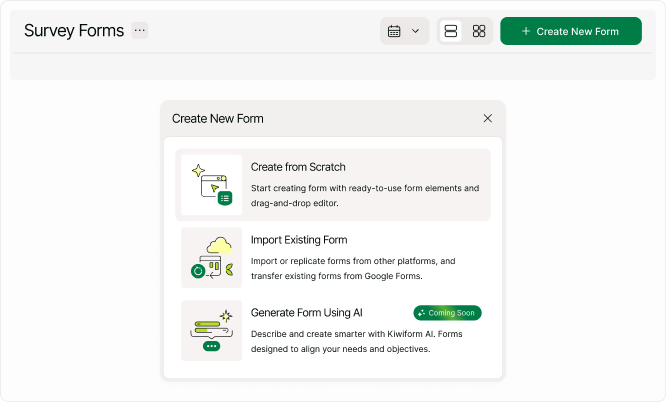Click description starting 'Describe and create smarter'
Viewport: 666px width, 402px height.
click(356, 341)
